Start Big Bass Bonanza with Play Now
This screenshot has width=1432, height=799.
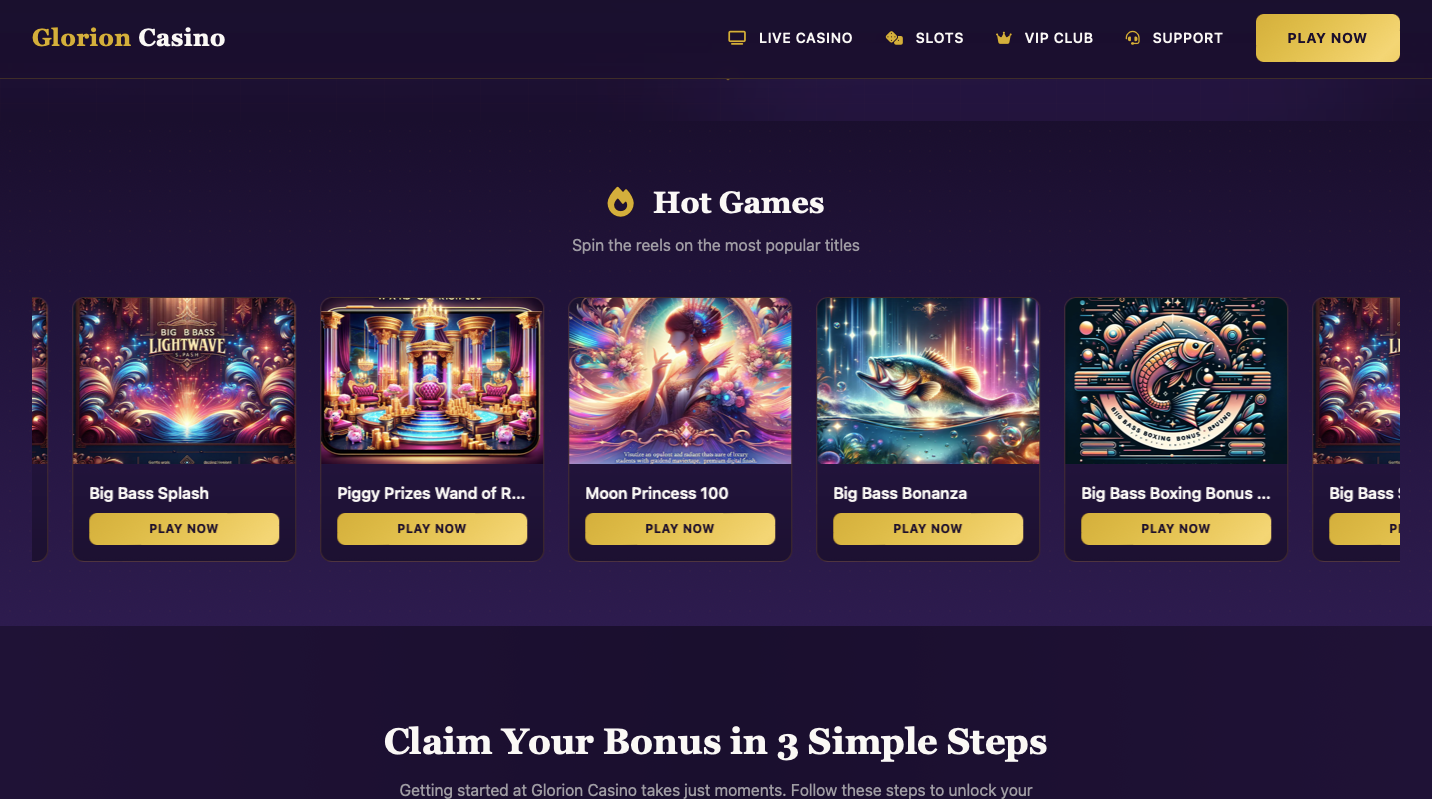pos(928,529)
